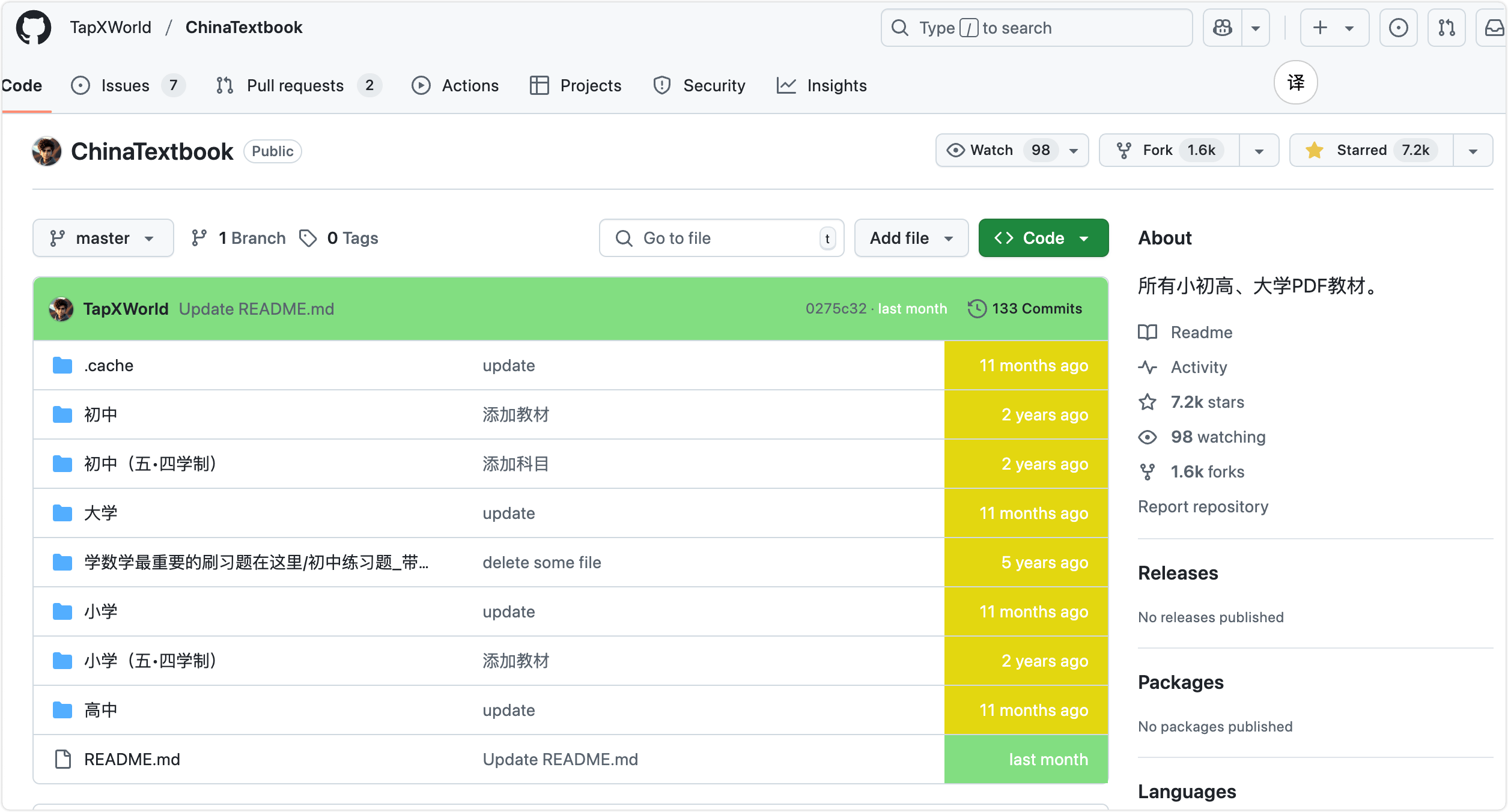Click folder icon for 高中 row

click(62, 710)
